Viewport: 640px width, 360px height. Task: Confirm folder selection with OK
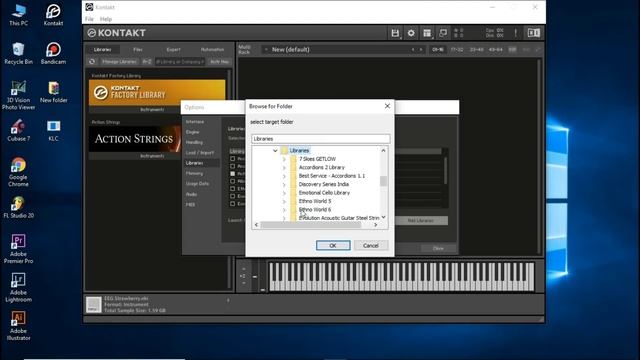click(333, 245)
